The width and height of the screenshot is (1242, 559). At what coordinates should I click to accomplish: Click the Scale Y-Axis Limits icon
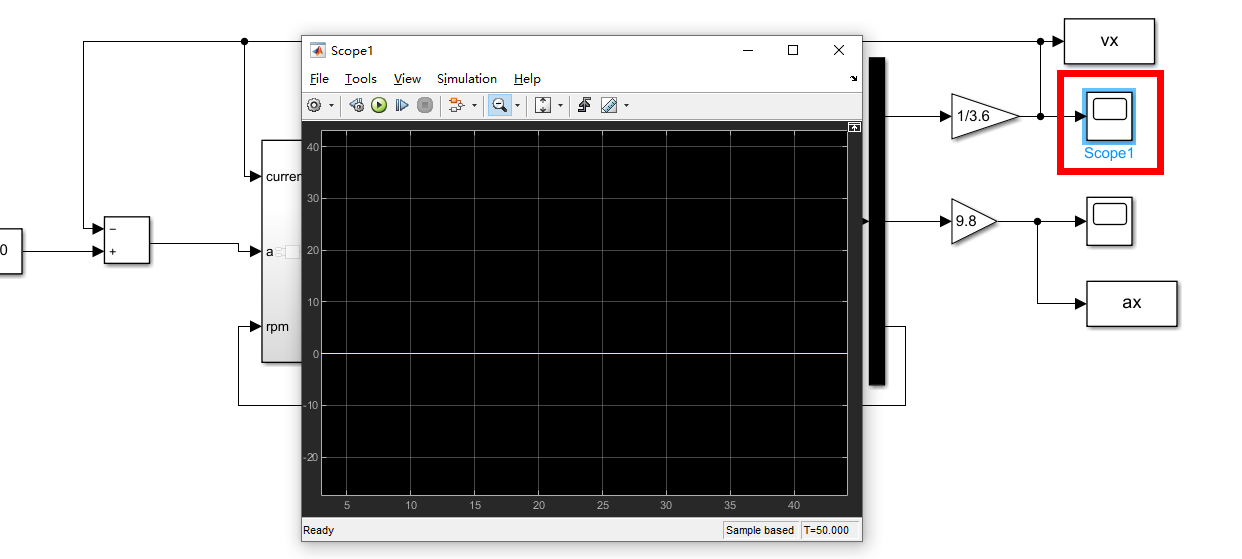click(543, 105)
